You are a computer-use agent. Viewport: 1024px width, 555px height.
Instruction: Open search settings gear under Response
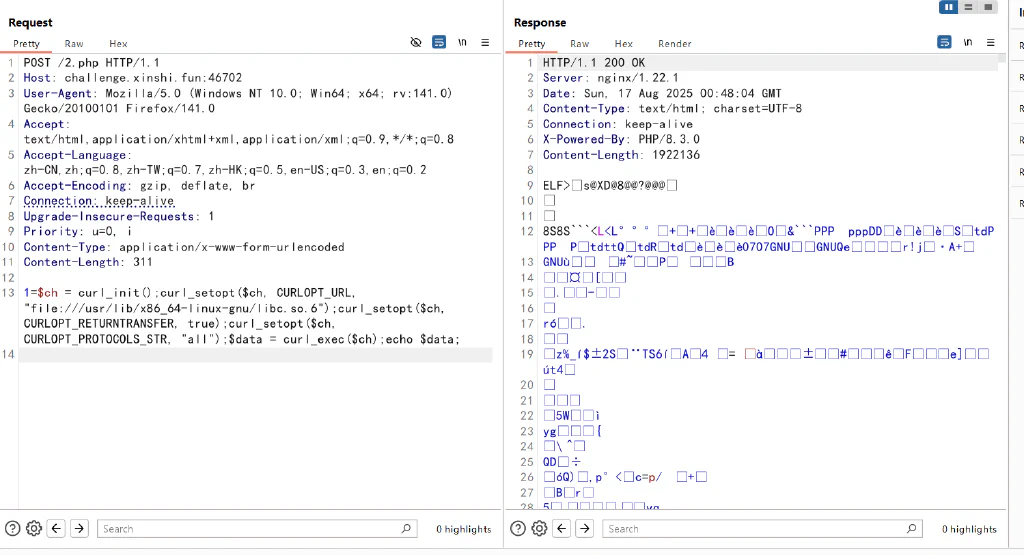(x=539, y=528)
